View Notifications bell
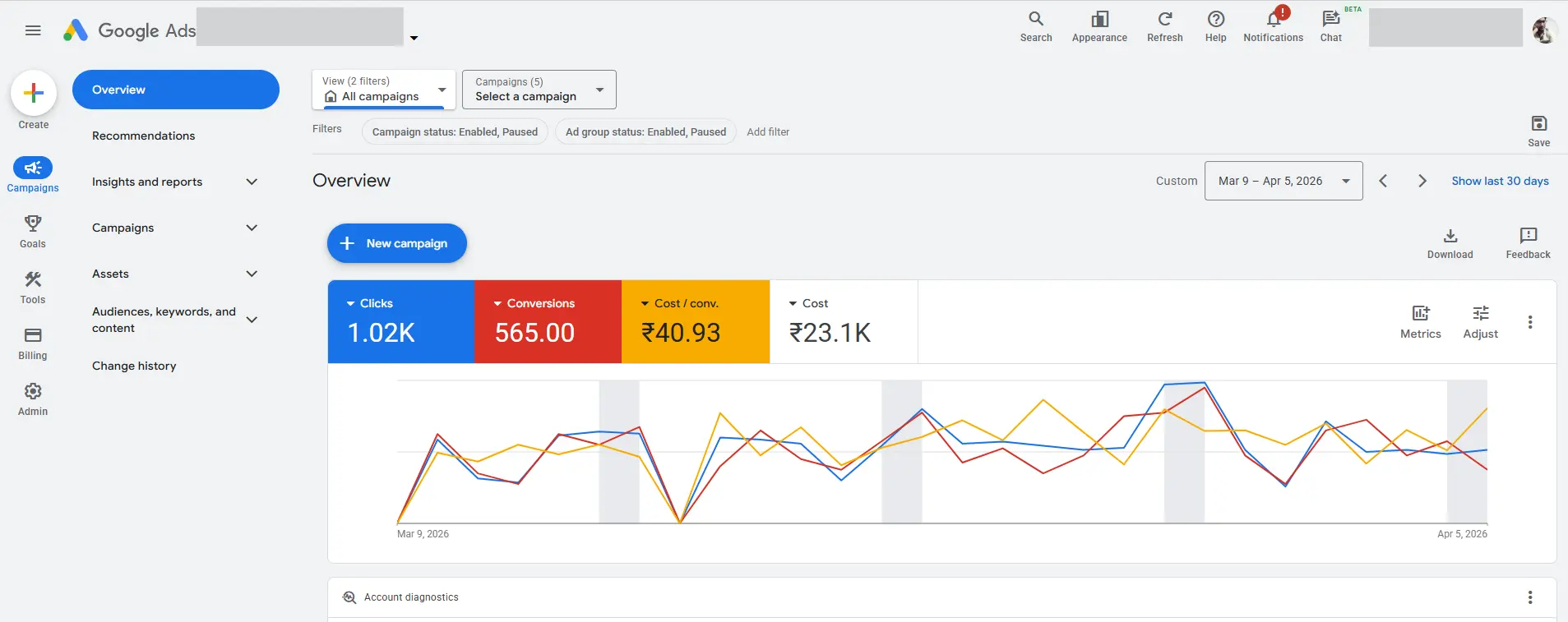This screenshot has height=622, width=1568. point(1273,26)
